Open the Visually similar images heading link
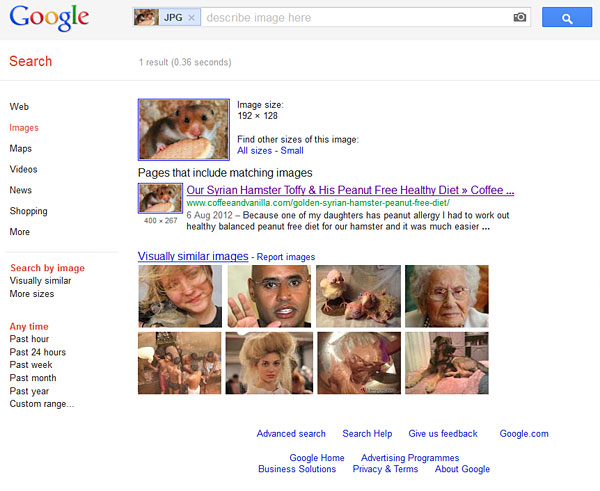Viewport: 600px width, 491px height. coord(193,256)
